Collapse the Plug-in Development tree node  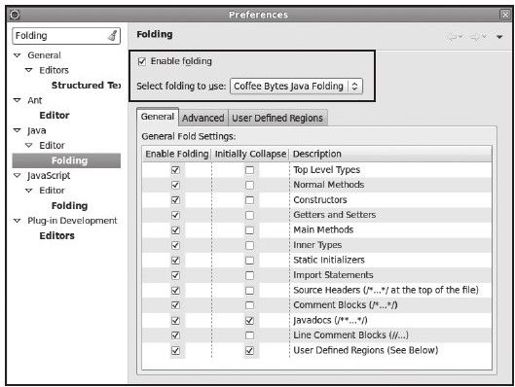17,221
